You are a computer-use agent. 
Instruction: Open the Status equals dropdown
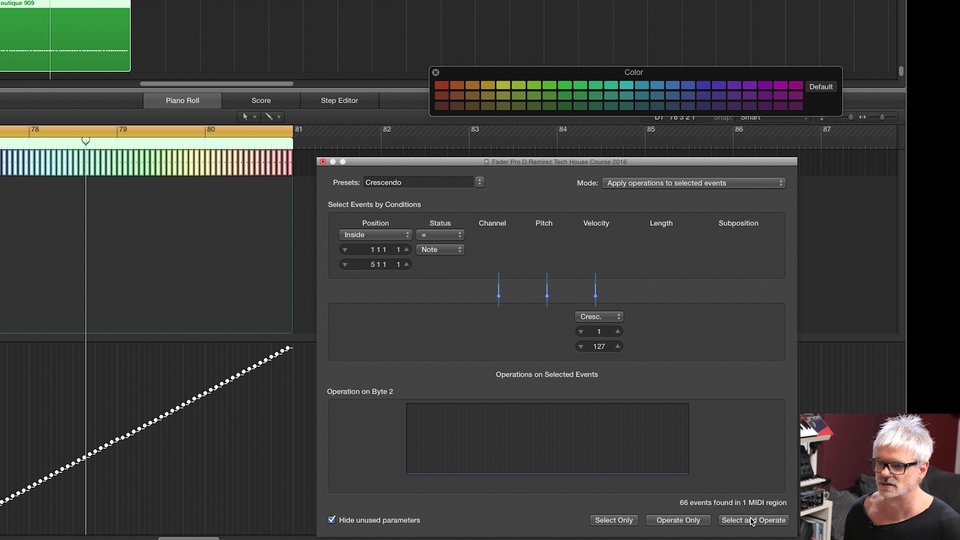(x=440, y=234)
